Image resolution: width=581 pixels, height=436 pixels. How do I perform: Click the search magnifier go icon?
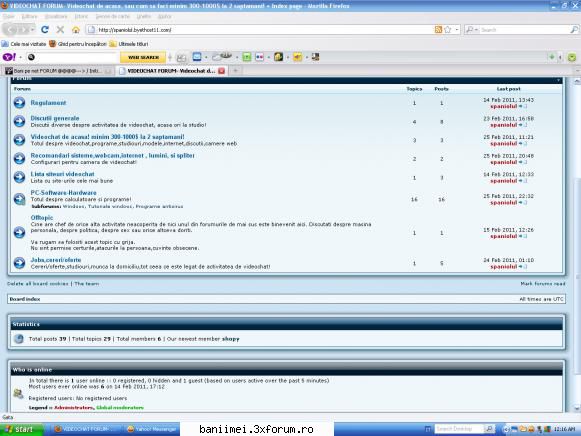pos(574,30)
